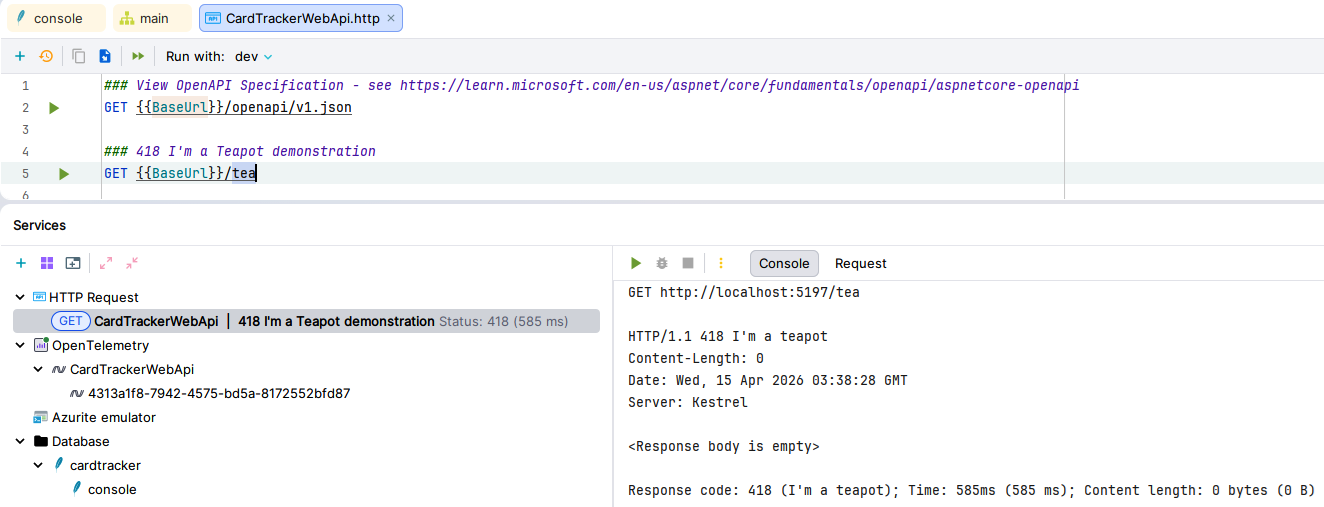
Task: Click HTTP/1.1 418 I'm a teapot line
Action: pos(728,336)
